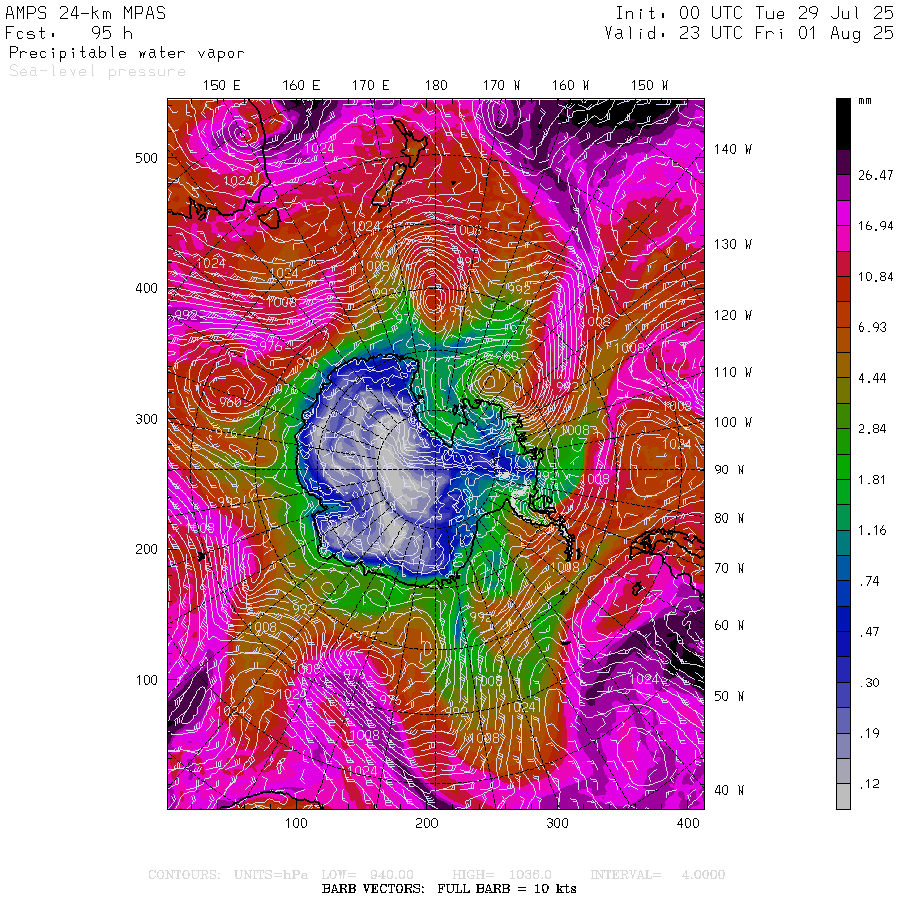The image size is (900, 900).
Task: Click the ".12" colorbar value
Action: (870, 783)
